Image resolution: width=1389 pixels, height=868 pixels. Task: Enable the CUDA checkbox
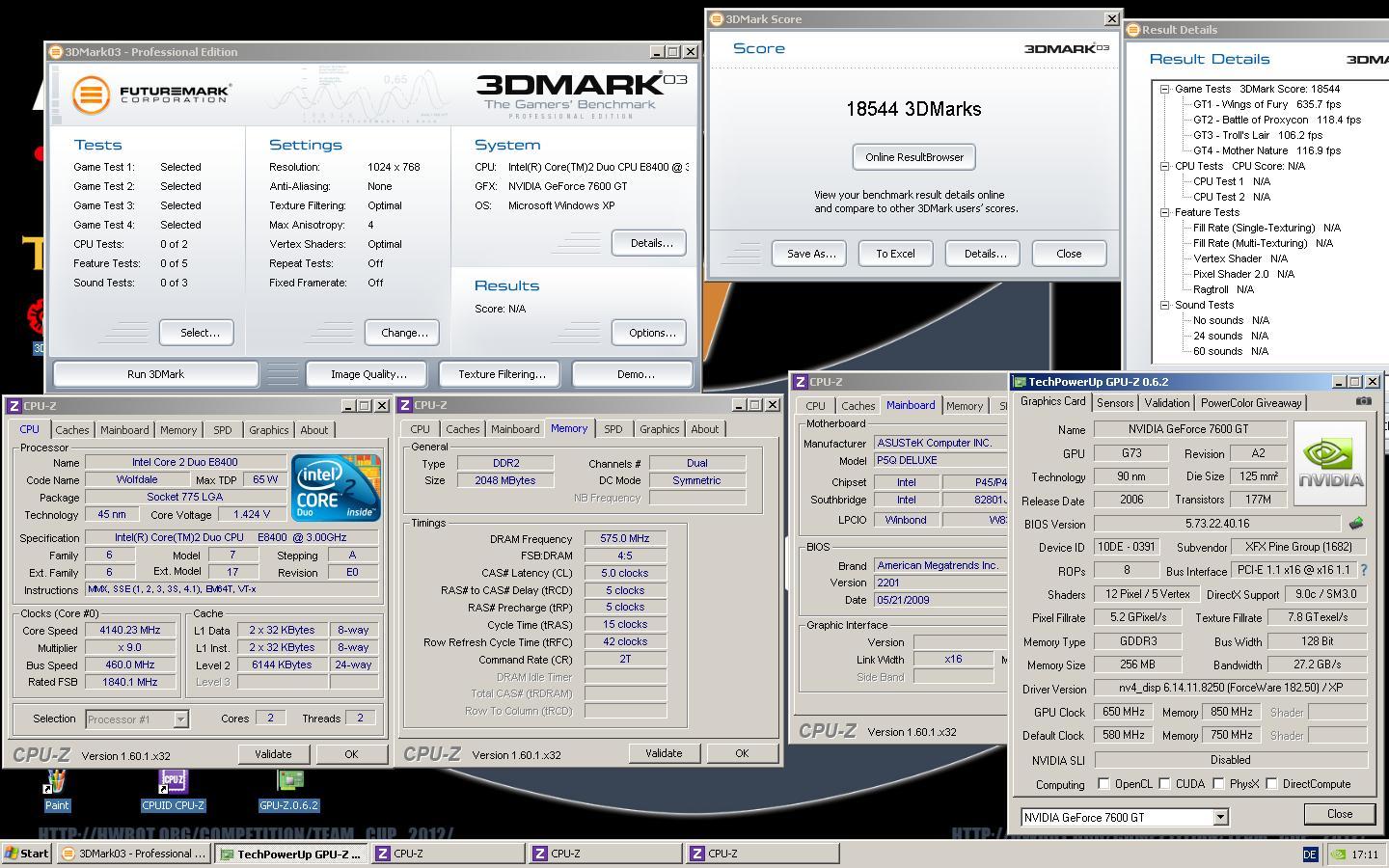1164,784
